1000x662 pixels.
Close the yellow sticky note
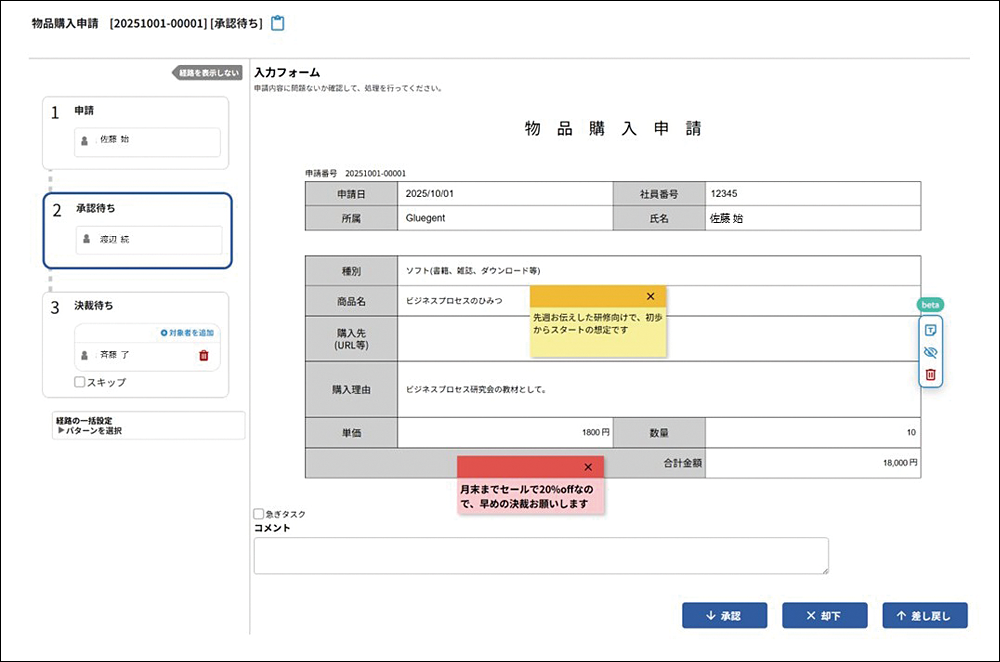[650, 296]
